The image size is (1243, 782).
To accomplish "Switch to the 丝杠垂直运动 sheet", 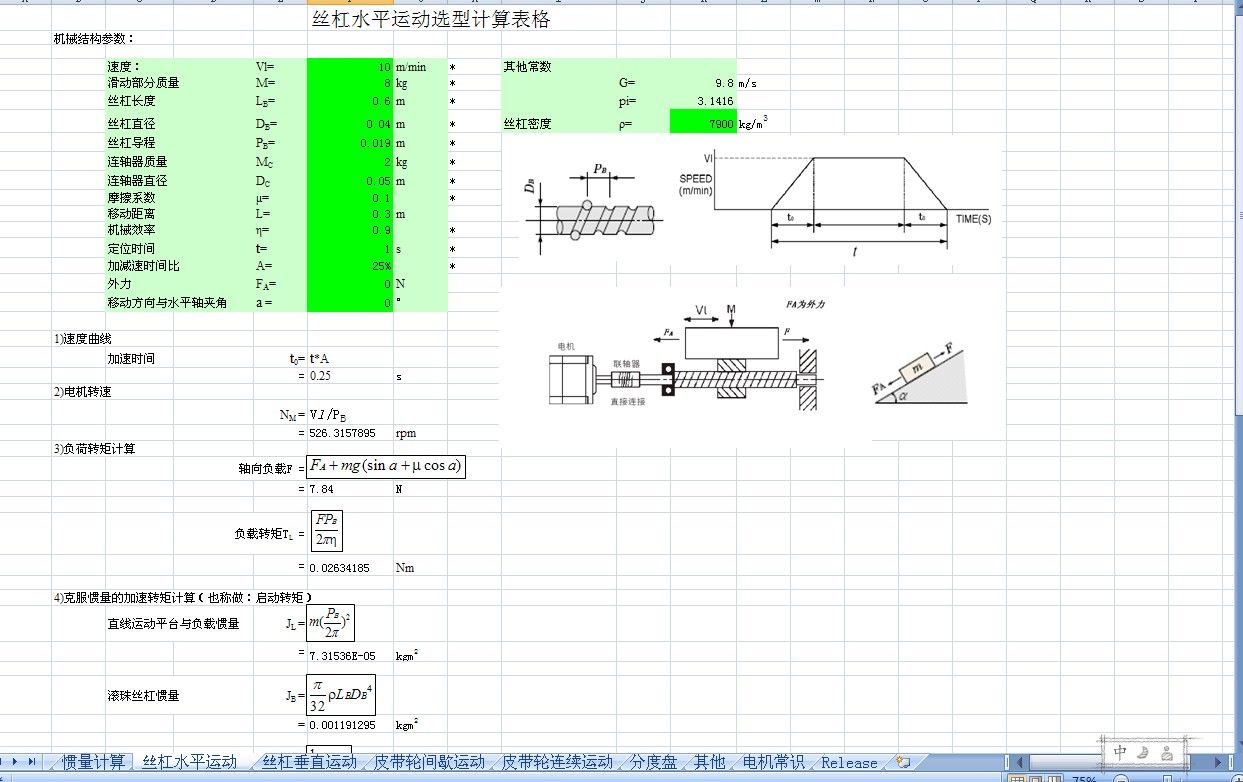I will 308,762.
